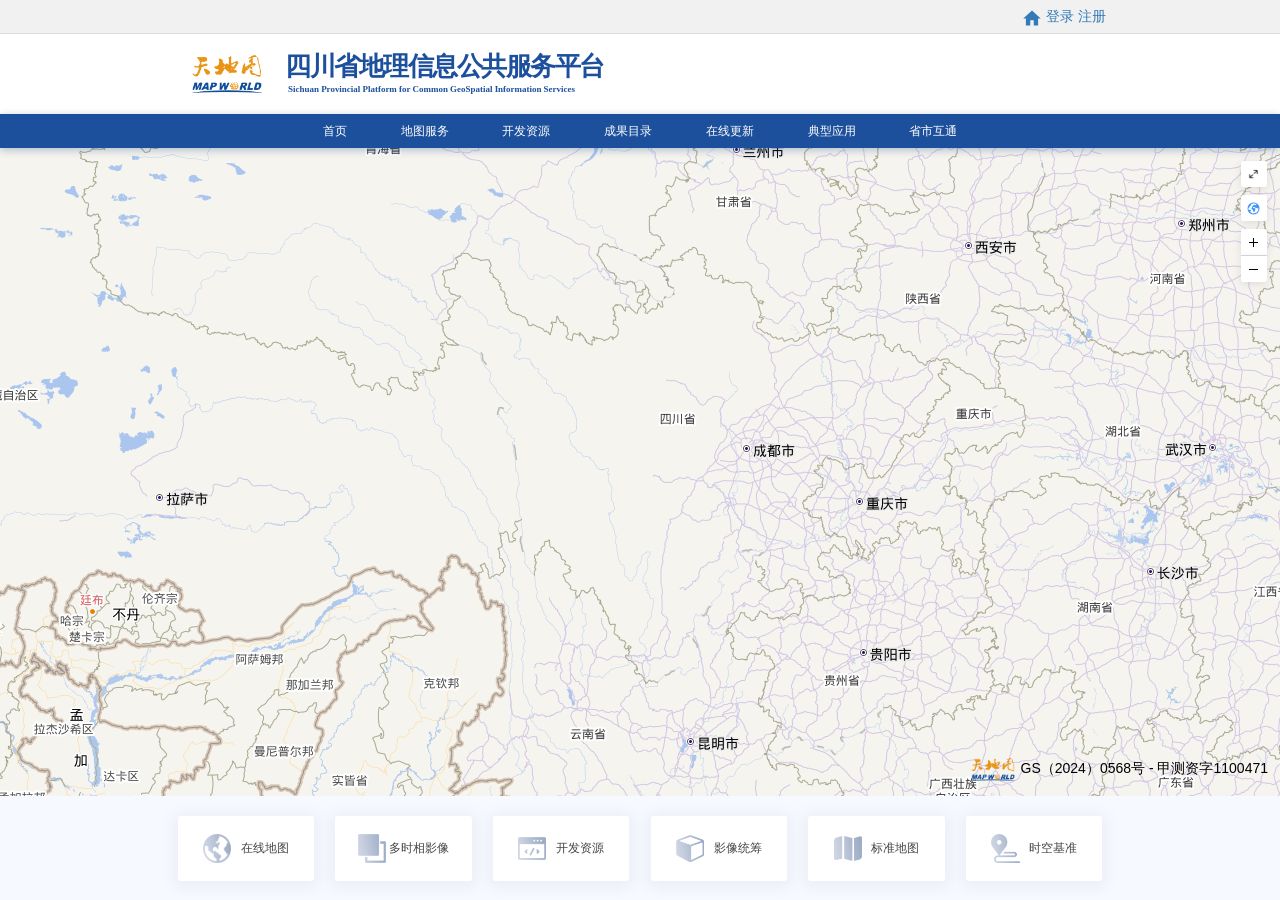Open the 登录 login link

point(1060,17)
